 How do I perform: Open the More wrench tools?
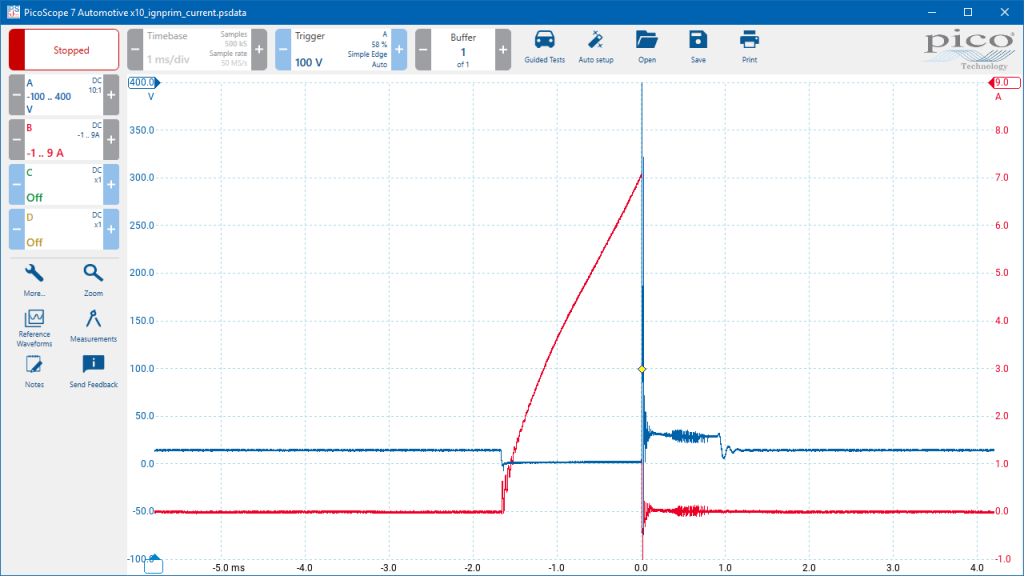click(x=34, y=280)
